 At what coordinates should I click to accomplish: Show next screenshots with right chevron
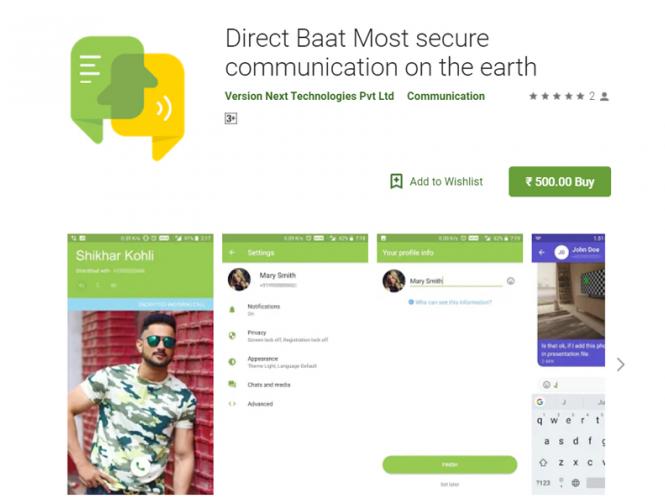click(620, 364)
